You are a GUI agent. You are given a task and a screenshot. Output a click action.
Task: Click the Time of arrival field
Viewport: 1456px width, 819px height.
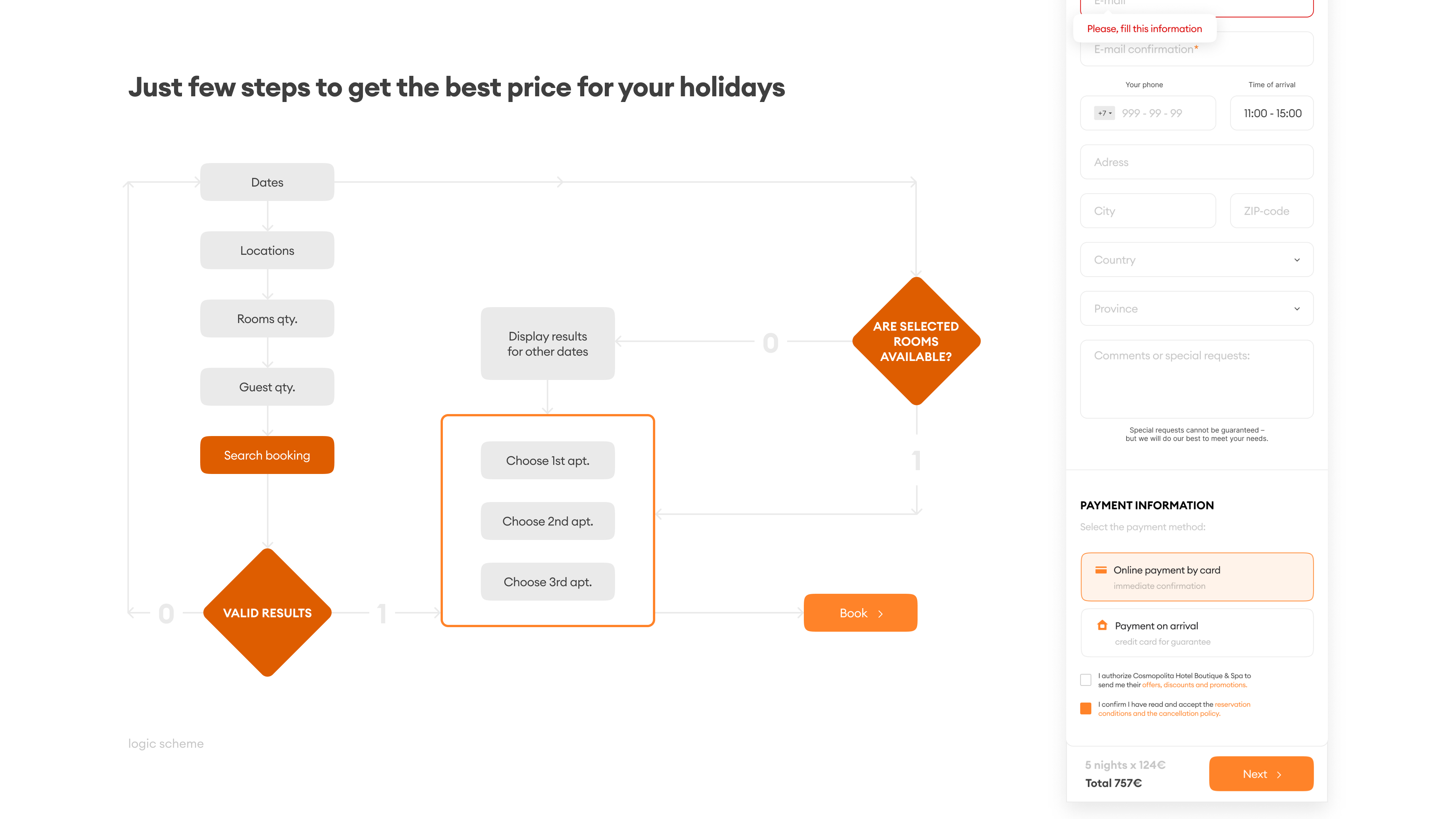pos(1272,113)
